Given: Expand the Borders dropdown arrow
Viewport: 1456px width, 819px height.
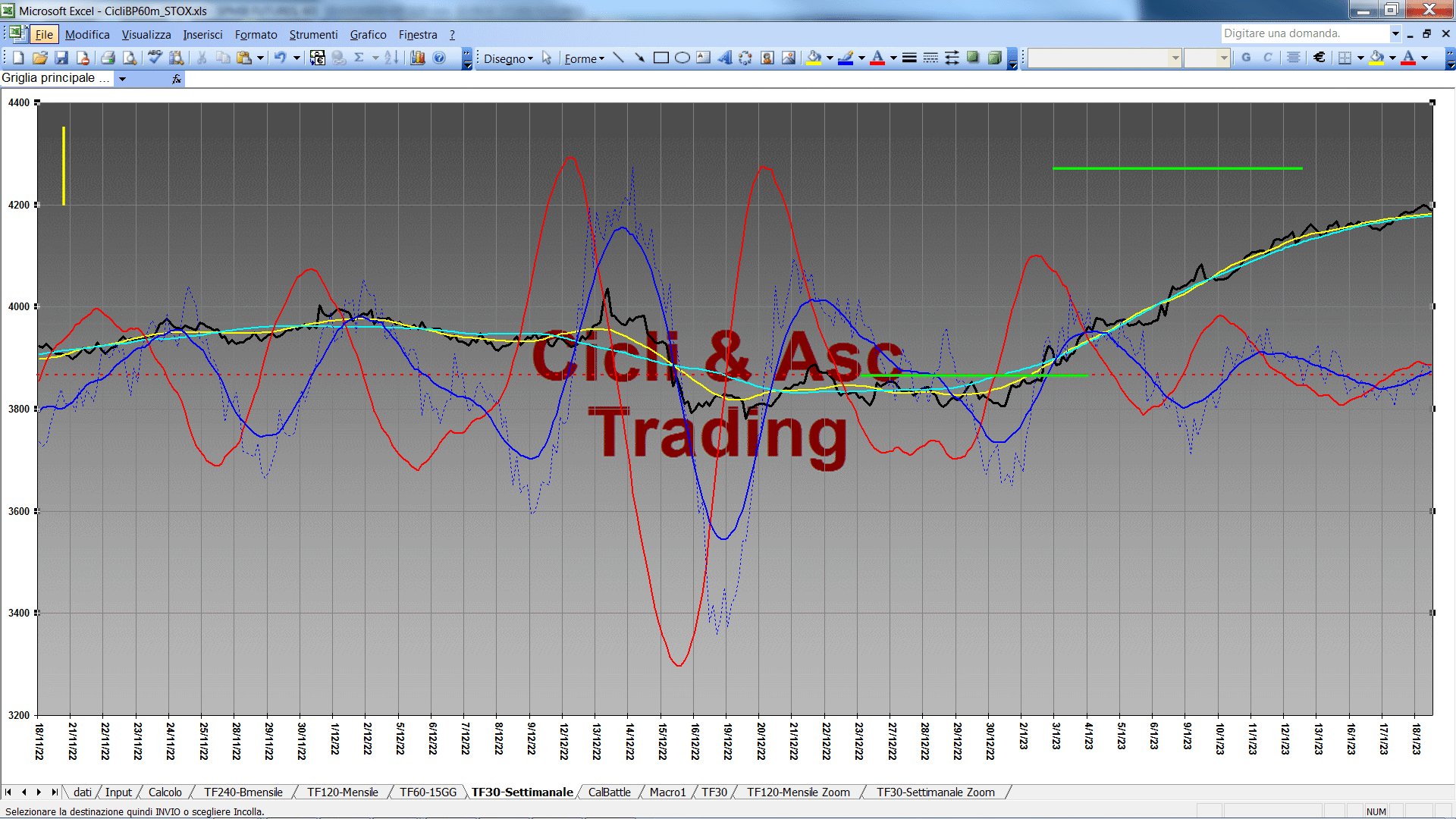Looking at the screenshot, I should coord(1360,58).
